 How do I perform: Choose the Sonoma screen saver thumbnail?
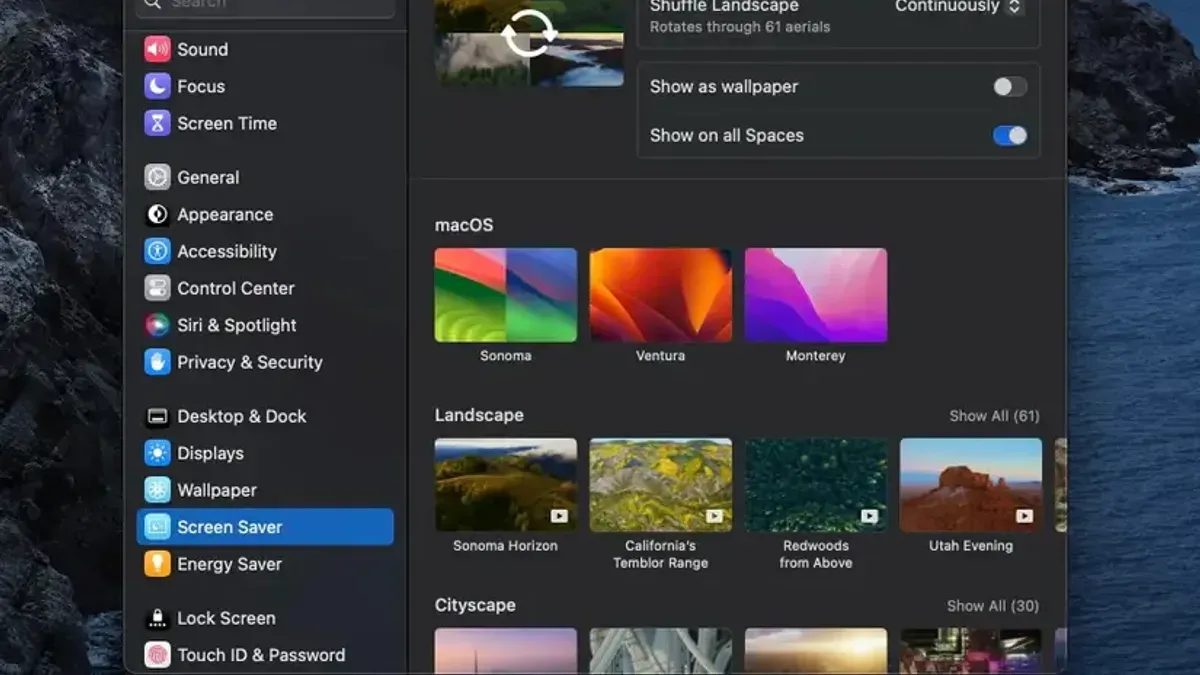point(506,295)
